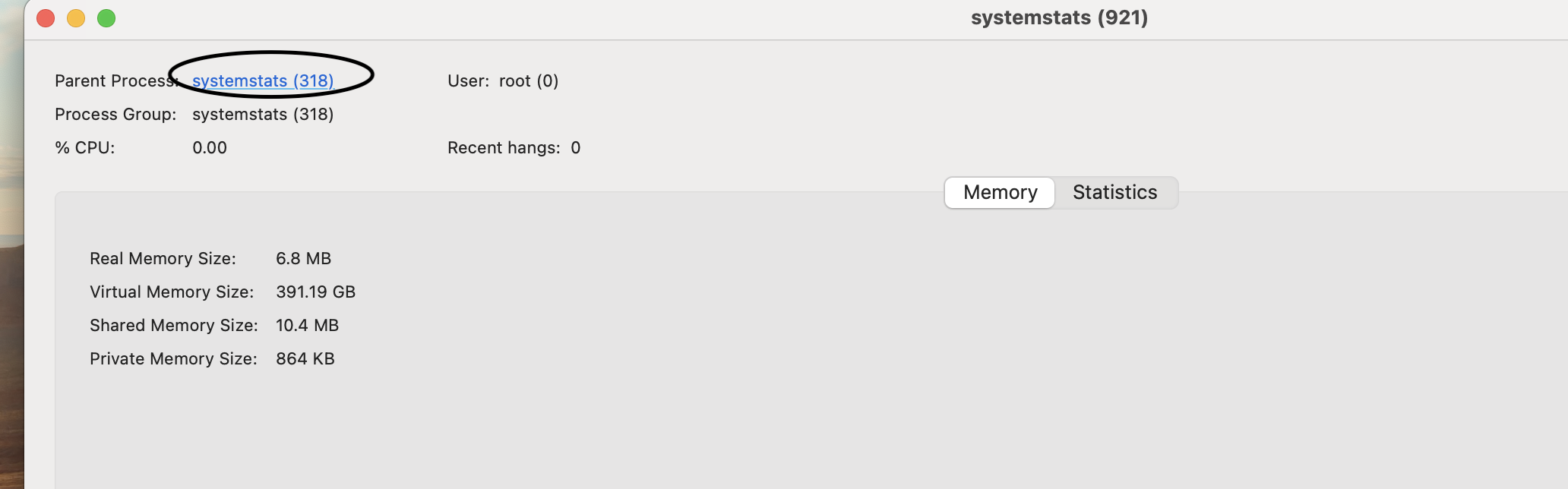The image size is (1568, 489).
Task: Click the yellow minimize window button
Action: [x=75, y=17]
